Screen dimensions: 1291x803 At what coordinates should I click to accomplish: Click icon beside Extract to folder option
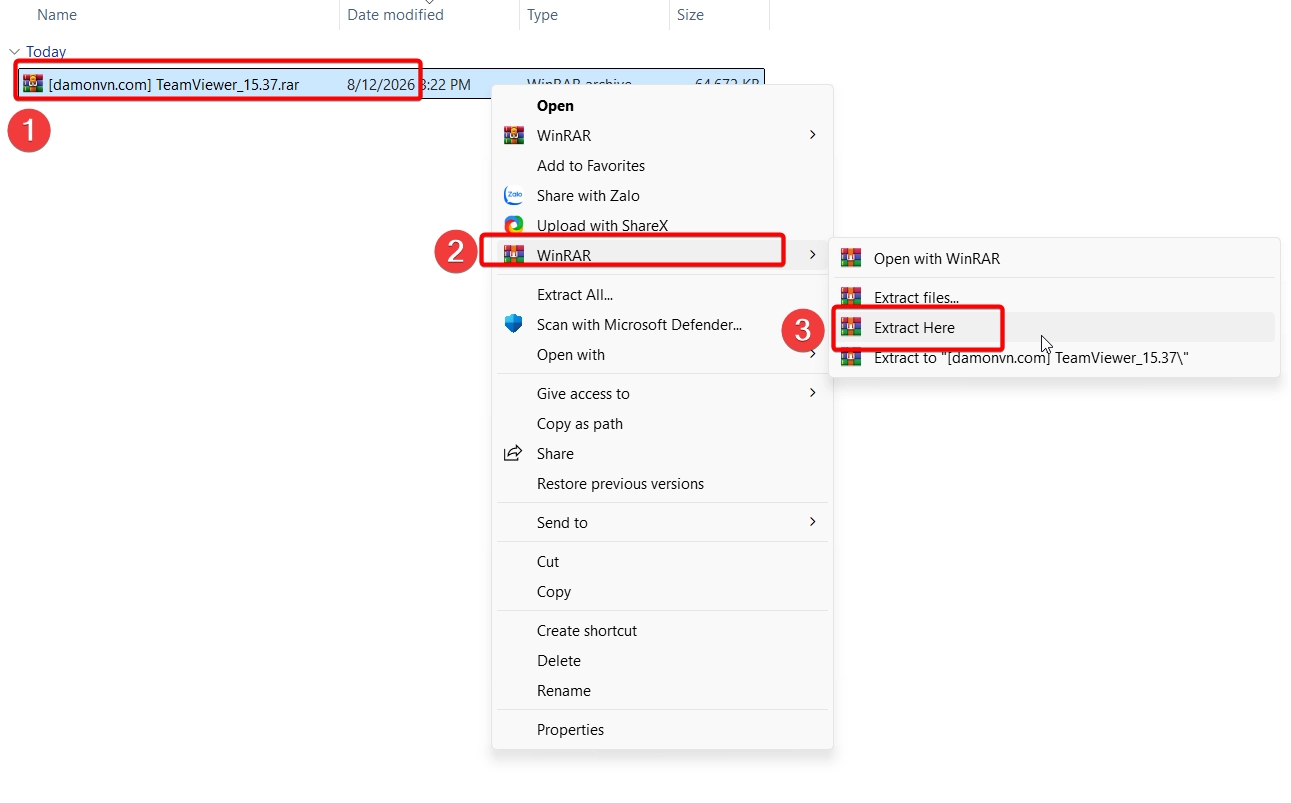pyautogui.click(x=851, y=357)
